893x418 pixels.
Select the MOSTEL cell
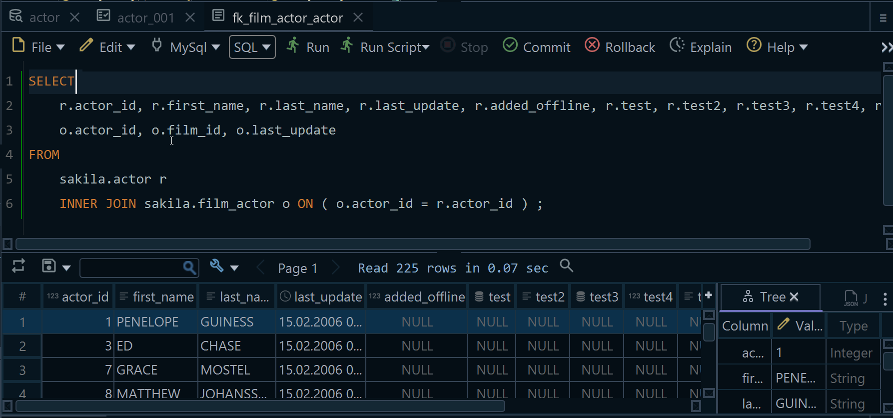pyautogui.click(x=236, y=370)
